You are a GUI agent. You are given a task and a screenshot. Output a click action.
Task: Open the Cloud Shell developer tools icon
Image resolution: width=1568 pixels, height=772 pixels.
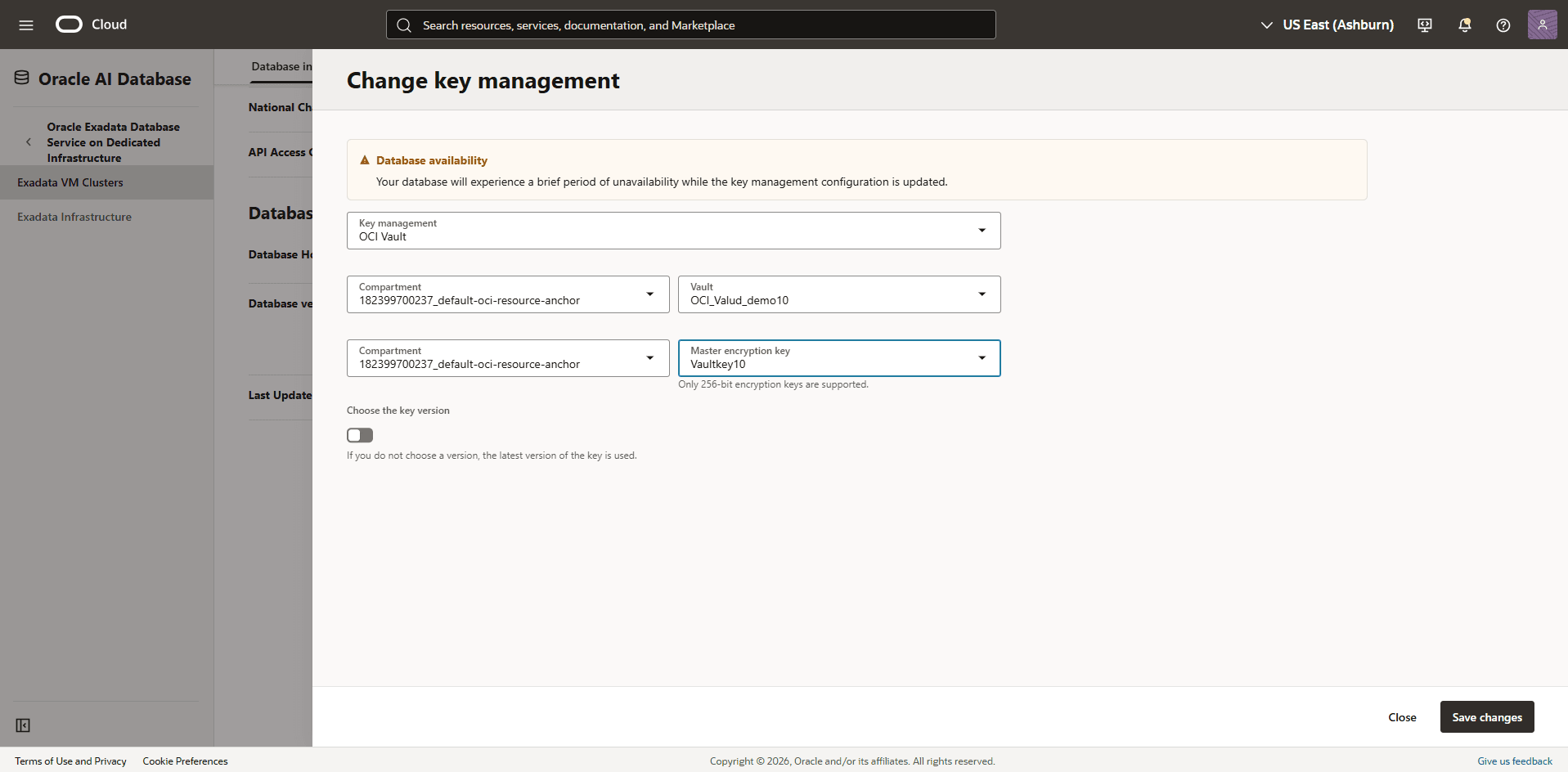(x=1425, y=25)
